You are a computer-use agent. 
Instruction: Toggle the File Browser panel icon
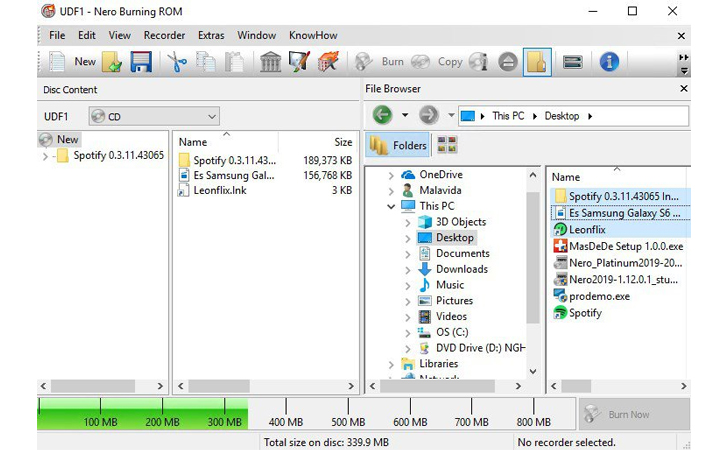(537, 62)
